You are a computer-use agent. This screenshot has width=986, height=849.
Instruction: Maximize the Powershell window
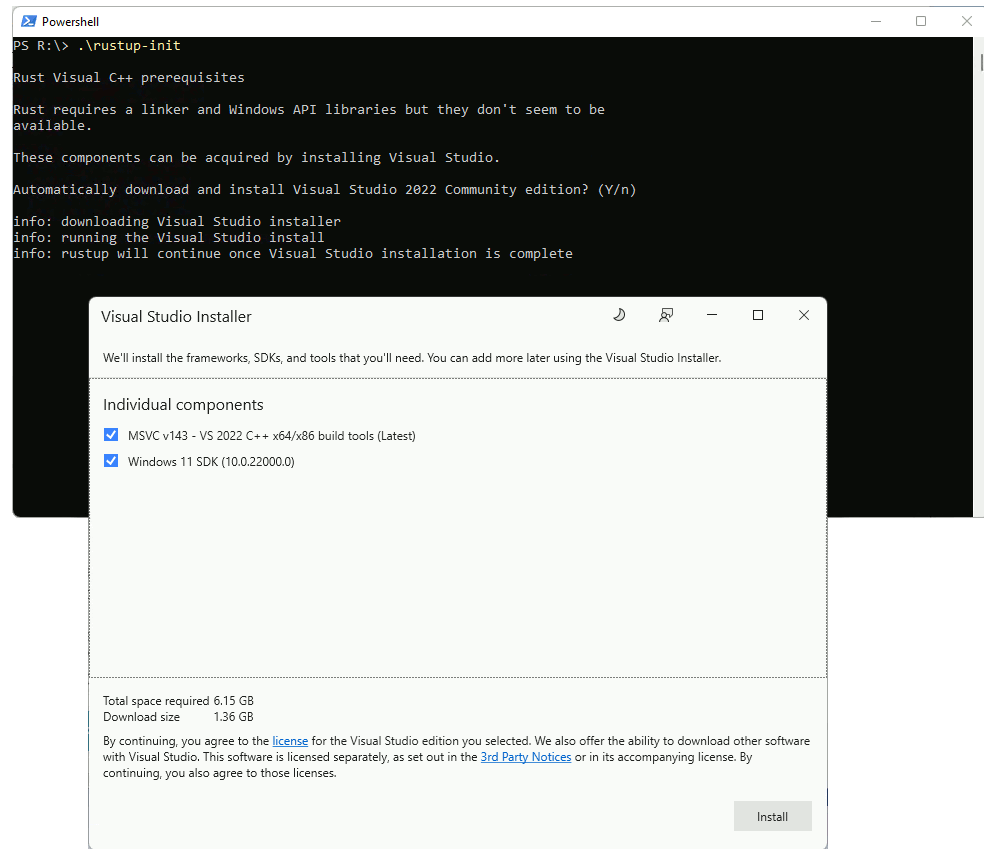point(921,21)
